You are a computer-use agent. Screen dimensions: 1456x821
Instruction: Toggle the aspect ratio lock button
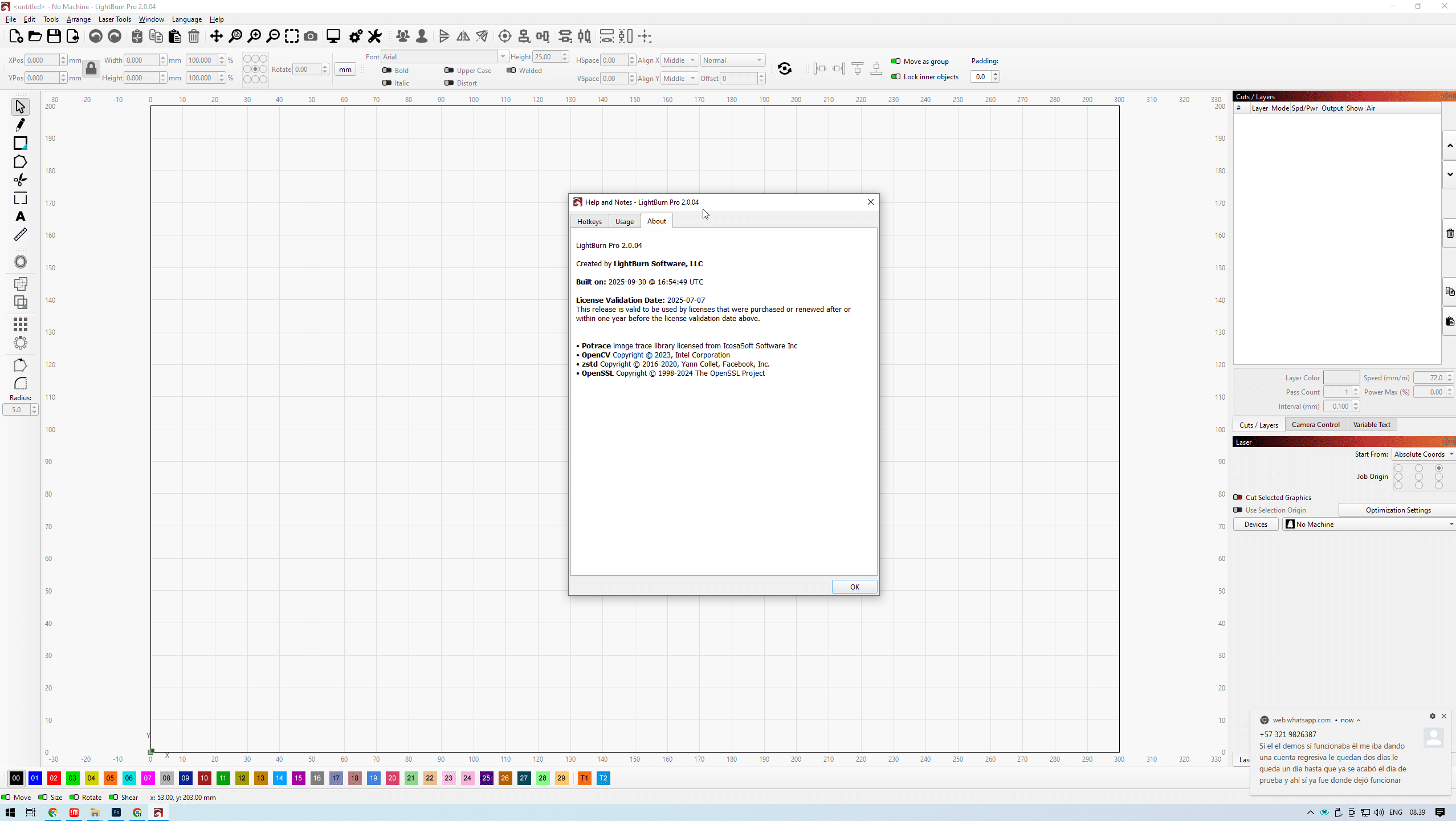(91, 69)
